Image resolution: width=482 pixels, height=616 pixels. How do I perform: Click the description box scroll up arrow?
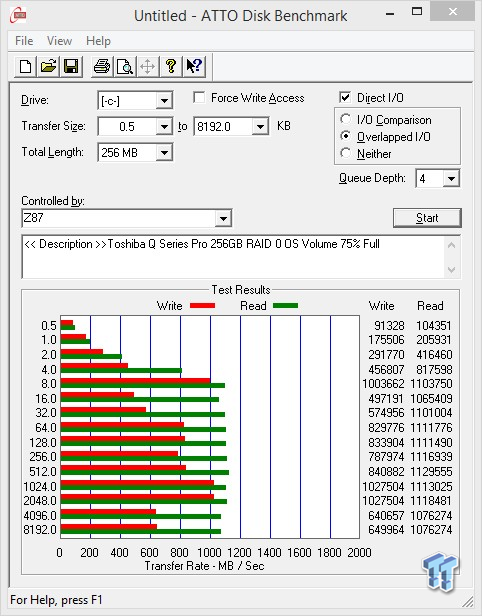[x=451, y=246]
